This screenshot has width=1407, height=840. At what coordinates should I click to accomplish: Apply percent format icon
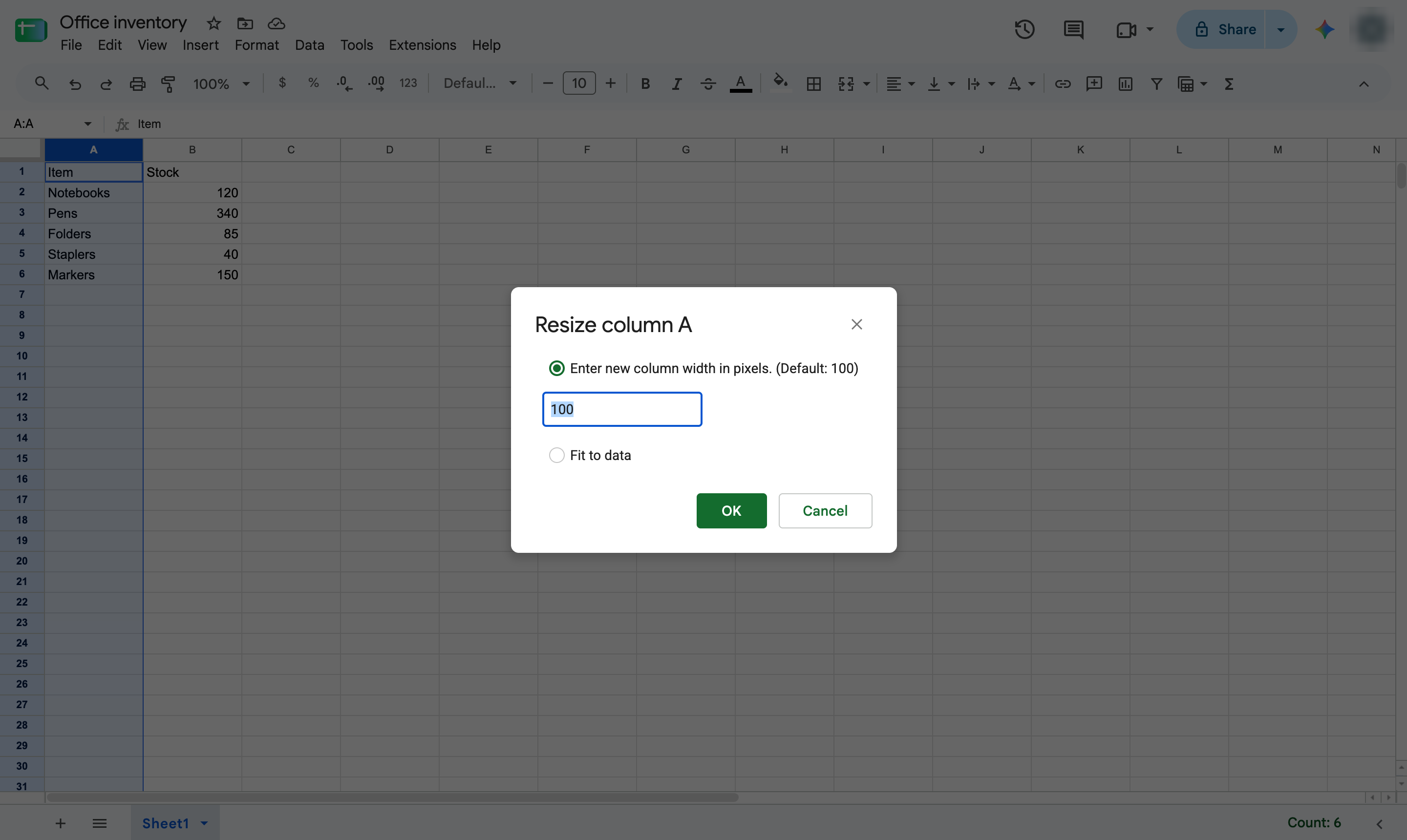[313, 83]
